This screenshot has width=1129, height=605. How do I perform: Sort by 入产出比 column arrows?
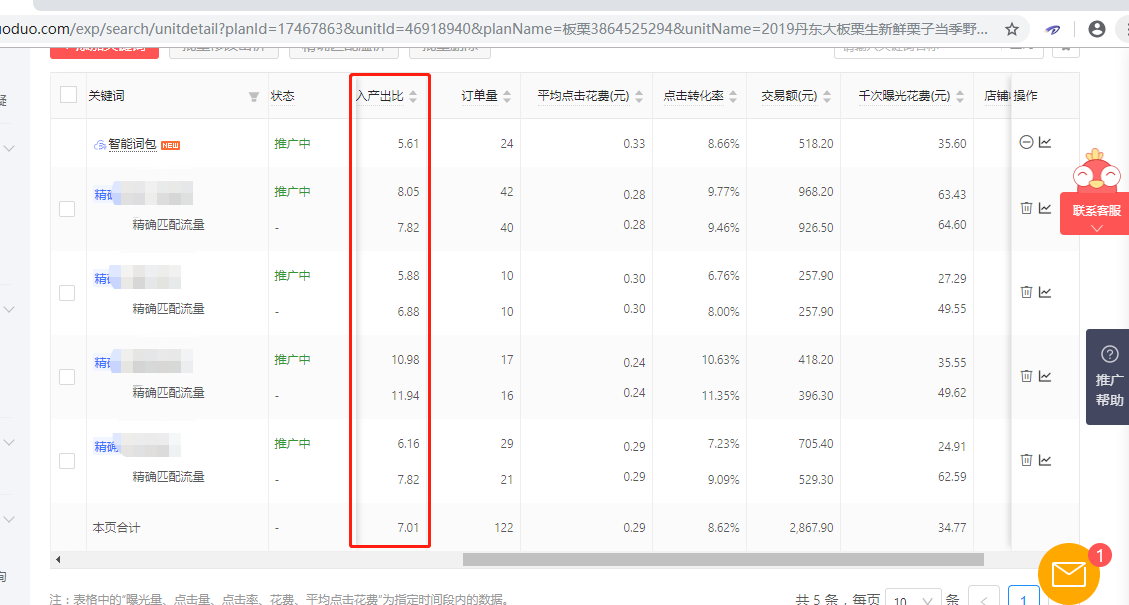(x=413, y=97)
